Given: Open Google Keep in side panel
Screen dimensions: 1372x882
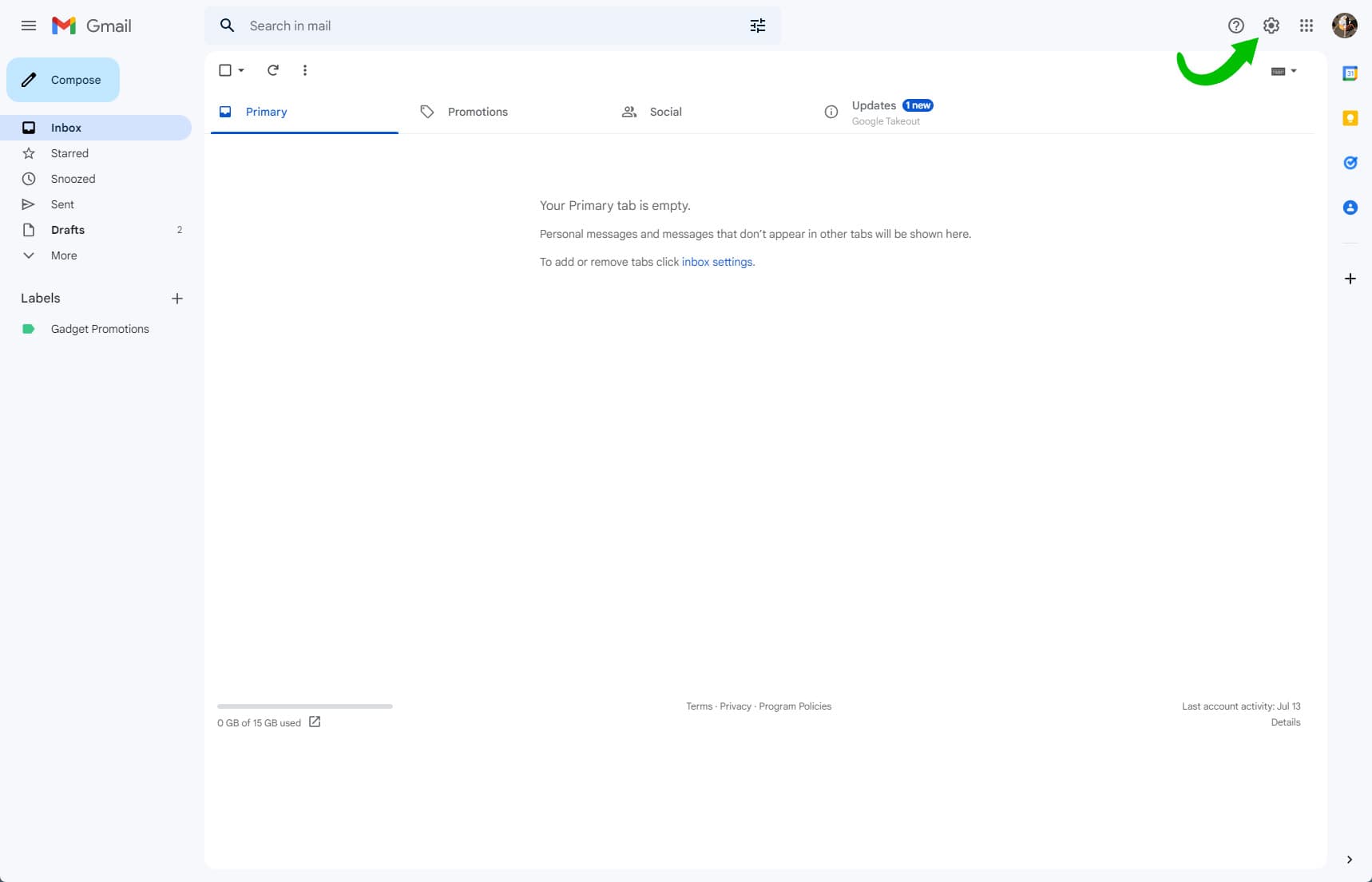Looking at the screenshot, I should (1350, 118).
